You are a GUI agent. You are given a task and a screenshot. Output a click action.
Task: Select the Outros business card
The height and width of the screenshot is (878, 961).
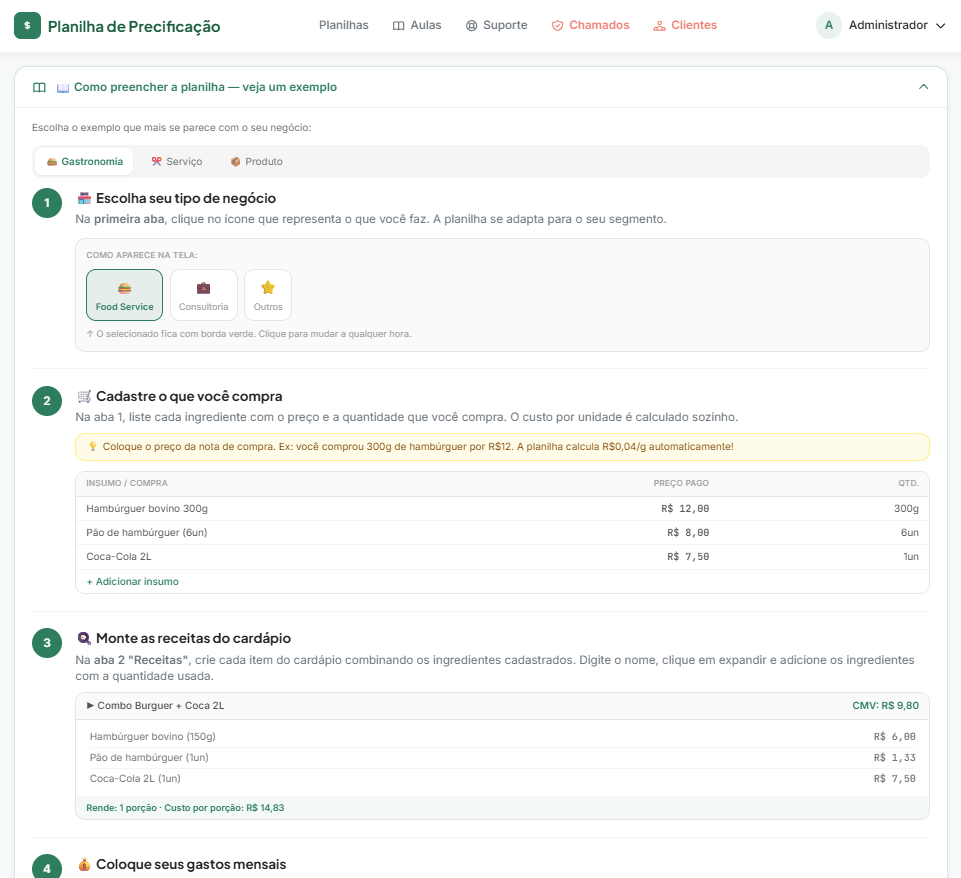pos(268,295)
